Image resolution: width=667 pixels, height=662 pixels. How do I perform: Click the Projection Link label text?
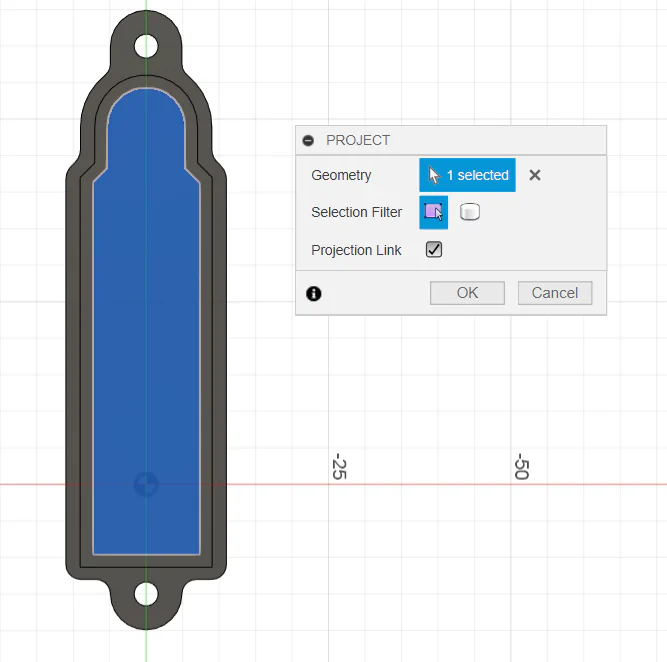(356, 250)
